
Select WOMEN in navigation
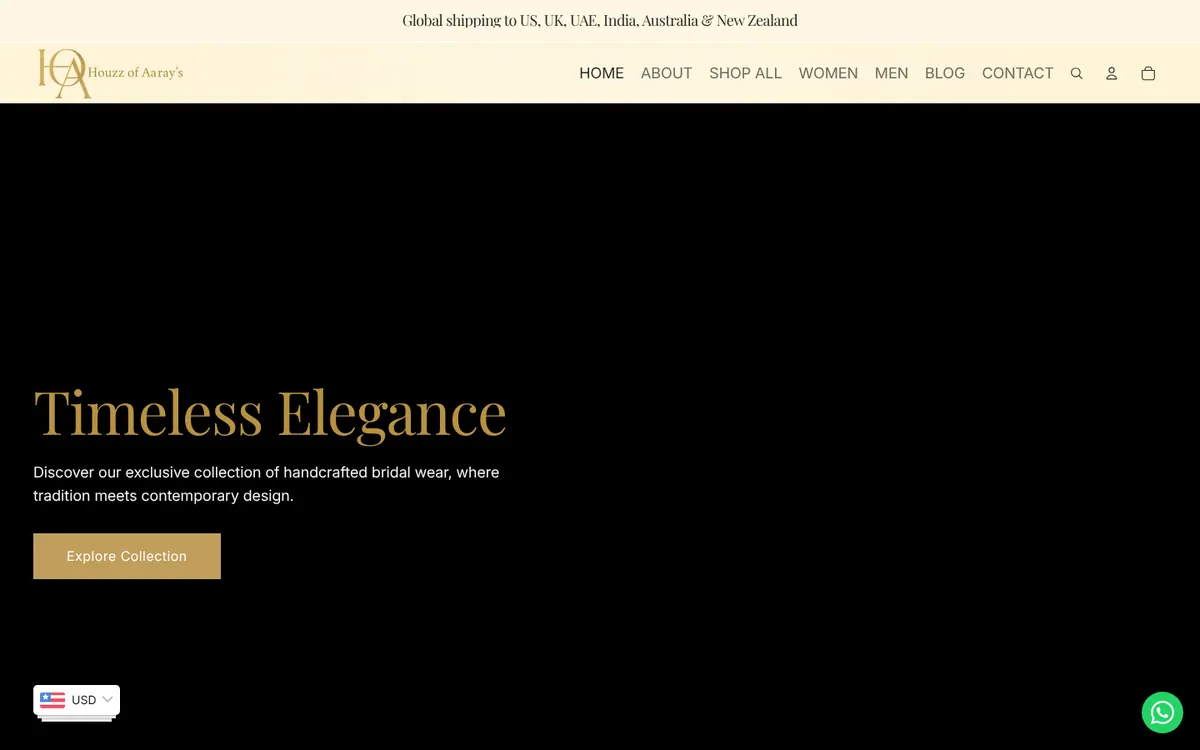[828, 73]
